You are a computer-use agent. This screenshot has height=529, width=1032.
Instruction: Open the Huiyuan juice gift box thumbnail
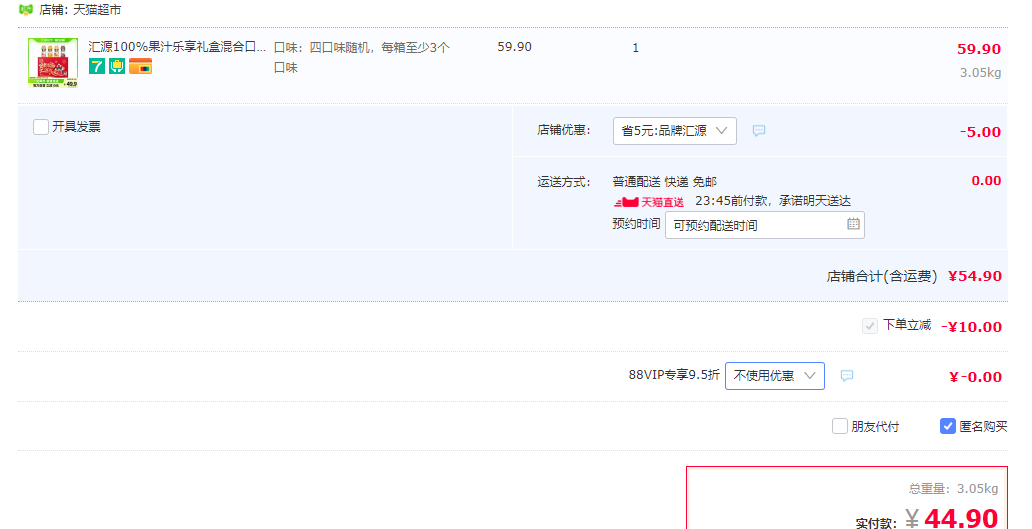[53, 63]
